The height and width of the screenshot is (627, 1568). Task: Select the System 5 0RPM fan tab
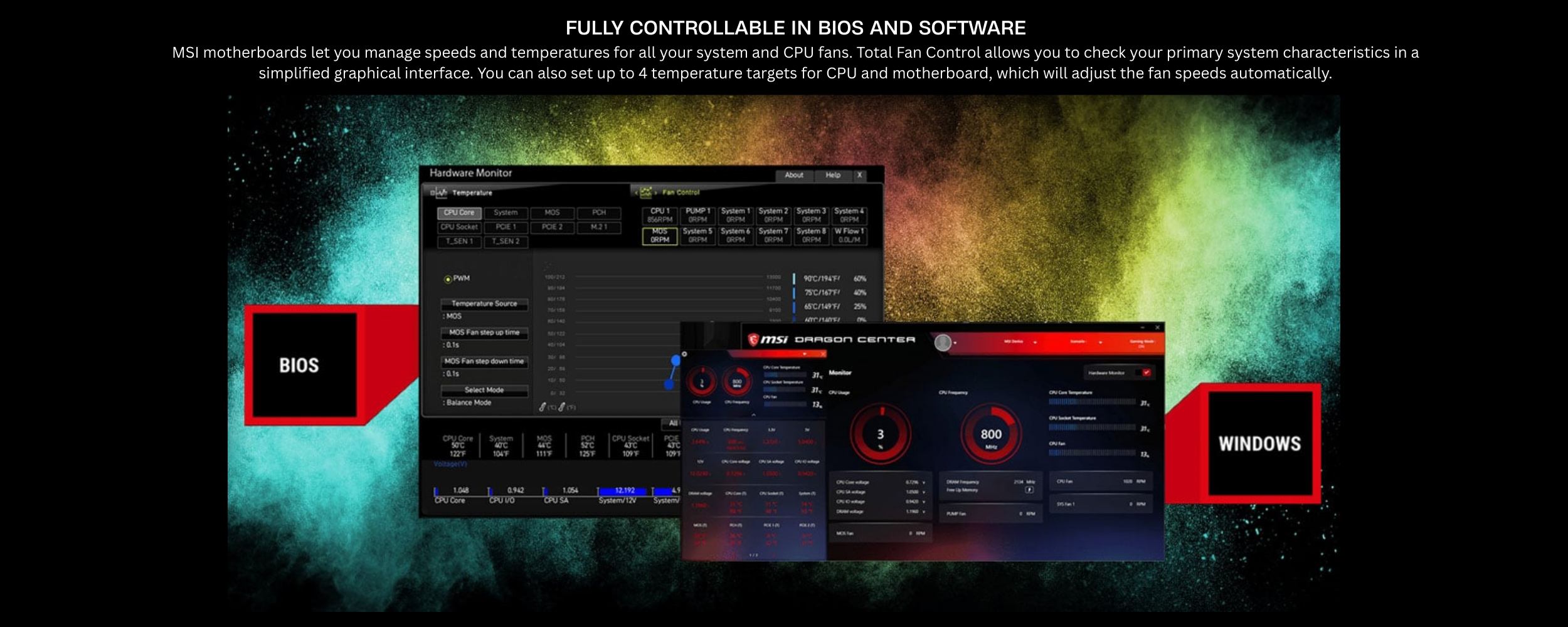click(698, 236)
